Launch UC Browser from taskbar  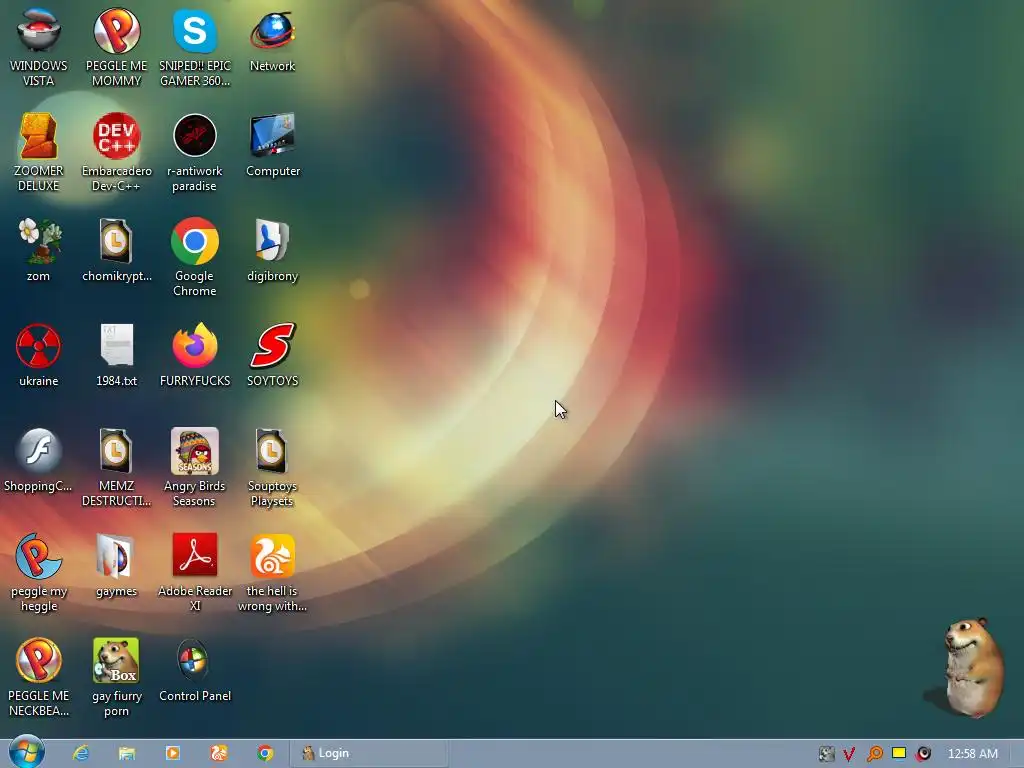(219, 754)
